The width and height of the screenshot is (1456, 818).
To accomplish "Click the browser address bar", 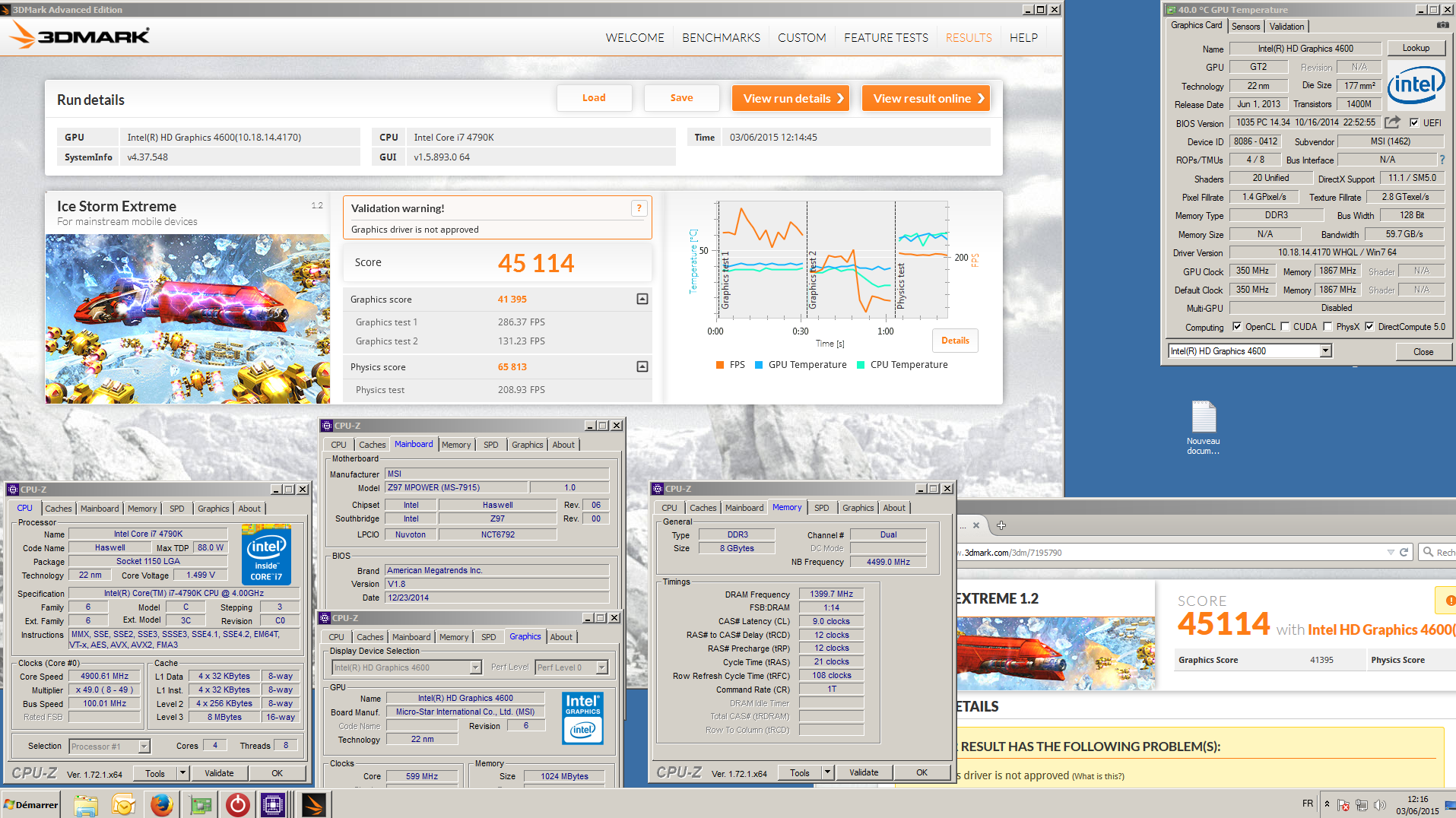I will pos(1171,553).
